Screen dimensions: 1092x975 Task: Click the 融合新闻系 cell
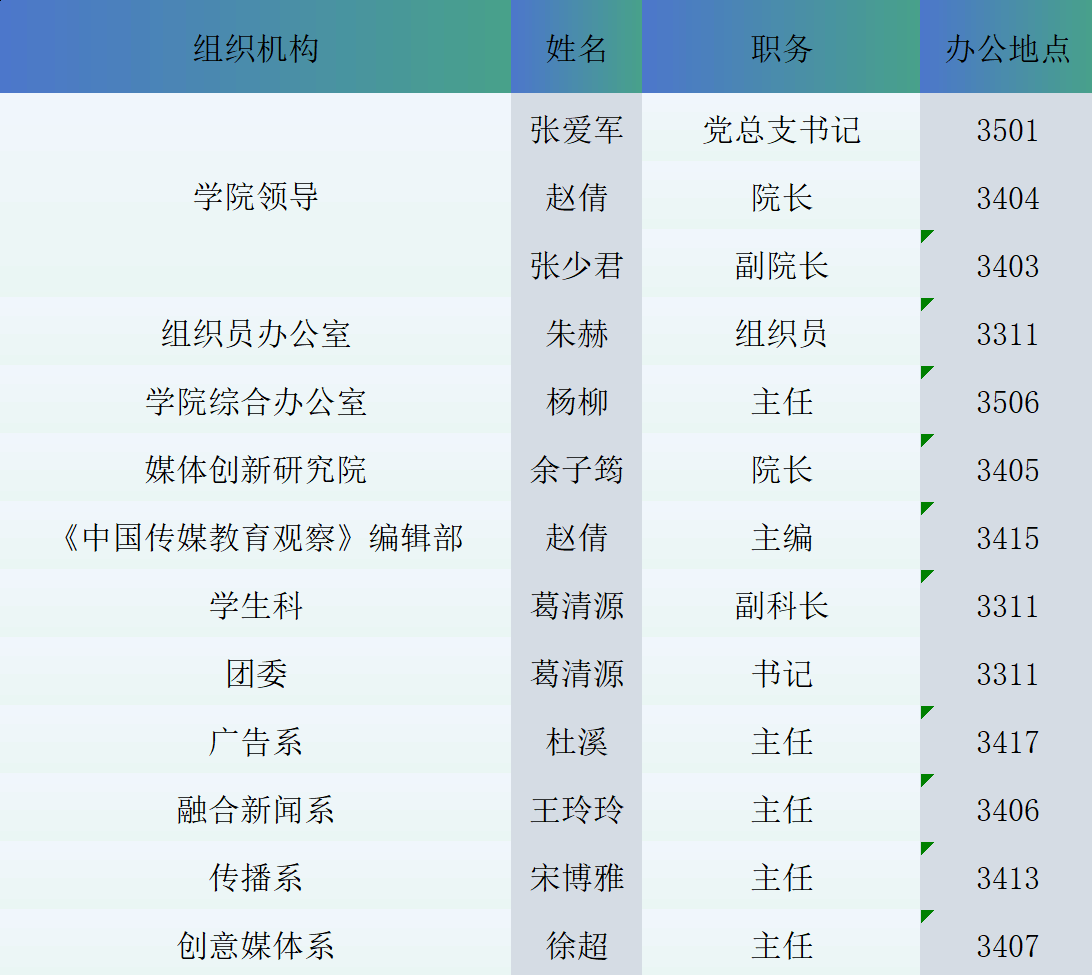point(255,810)
